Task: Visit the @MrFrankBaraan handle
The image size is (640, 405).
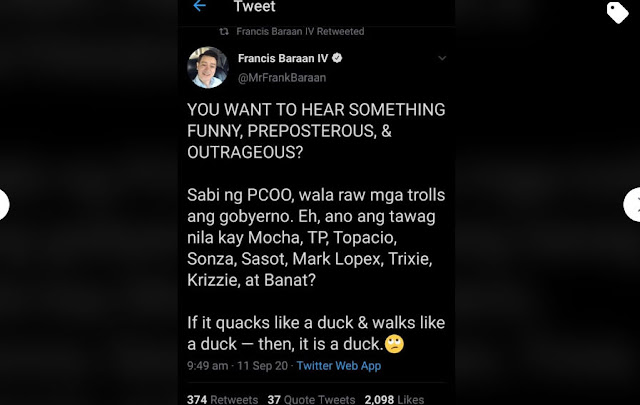Action: tap(283, 76)
